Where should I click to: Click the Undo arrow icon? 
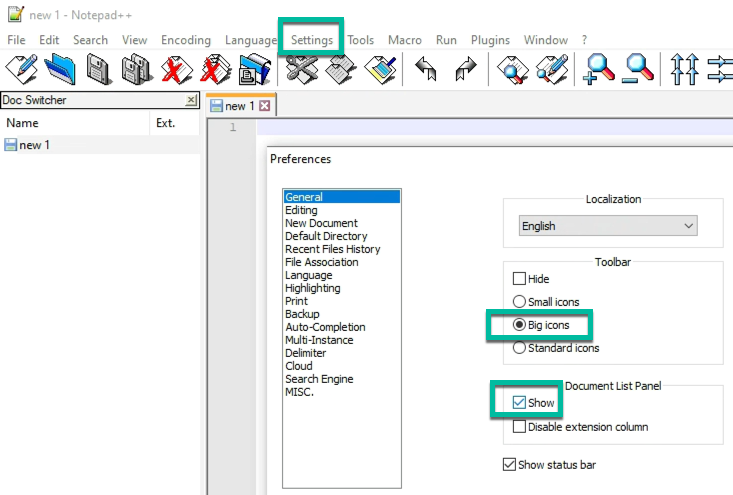click(426, 69)
